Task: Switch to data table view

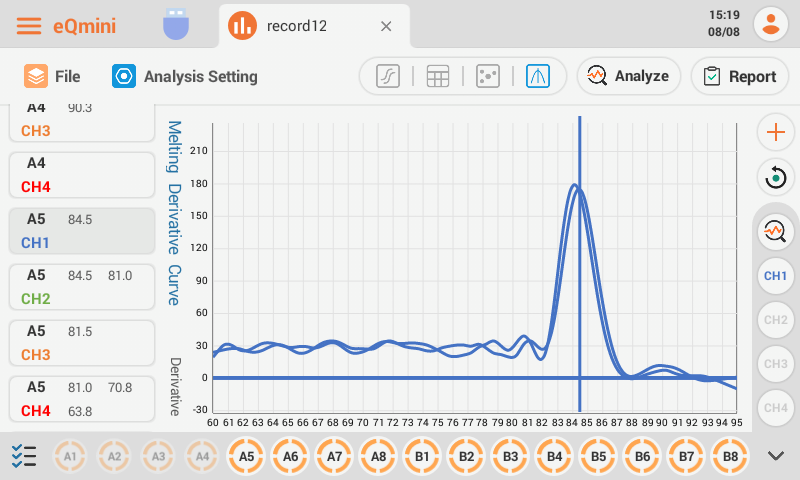Action: click(437, 76)
